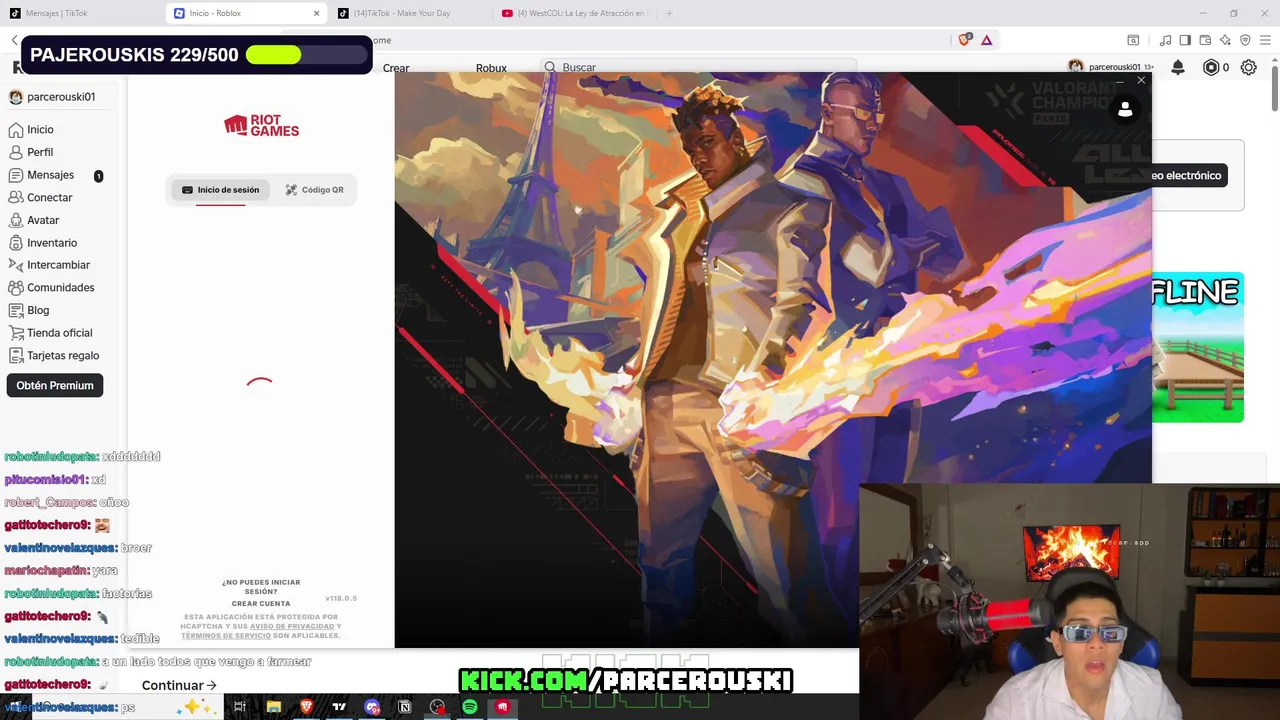Click the electrónico button behind the Riot window
The width and height of the screenshot is (1280, 720).
(x=1186, y=175)
